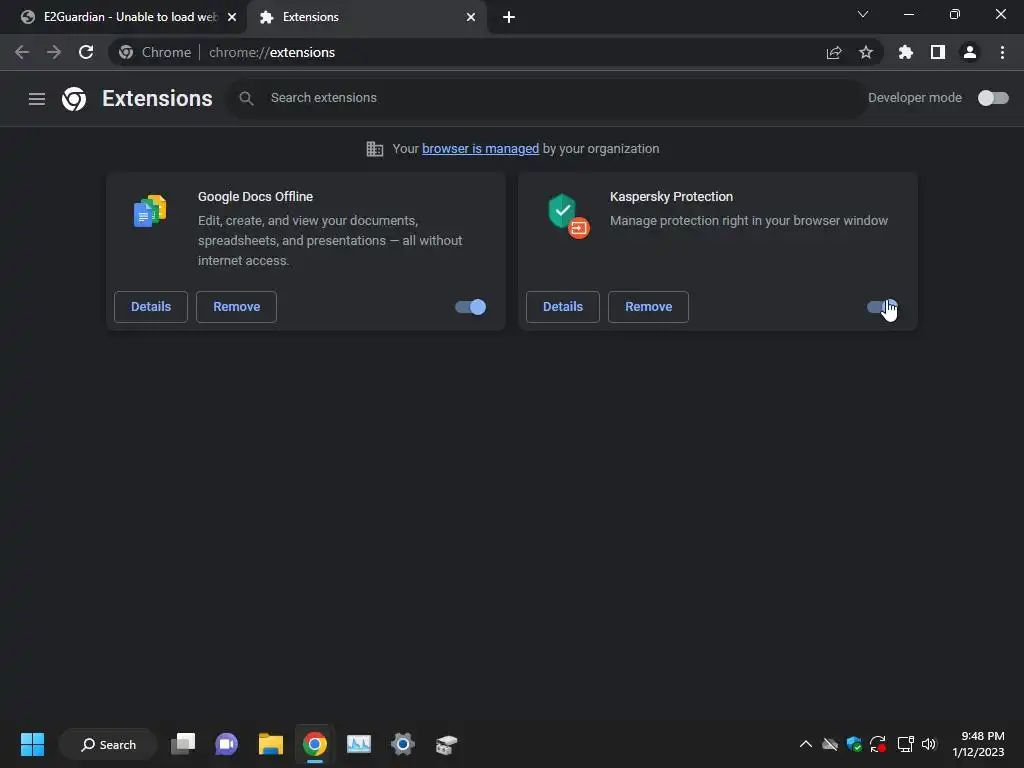
Task: Reload the extensions page
Action: click(86, 52)
